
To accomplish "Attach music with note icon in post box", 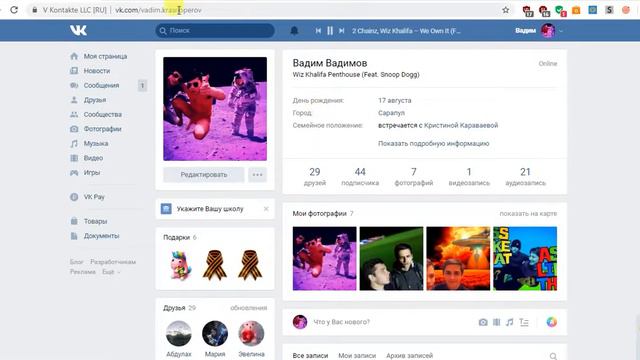I will pos(509,322).
